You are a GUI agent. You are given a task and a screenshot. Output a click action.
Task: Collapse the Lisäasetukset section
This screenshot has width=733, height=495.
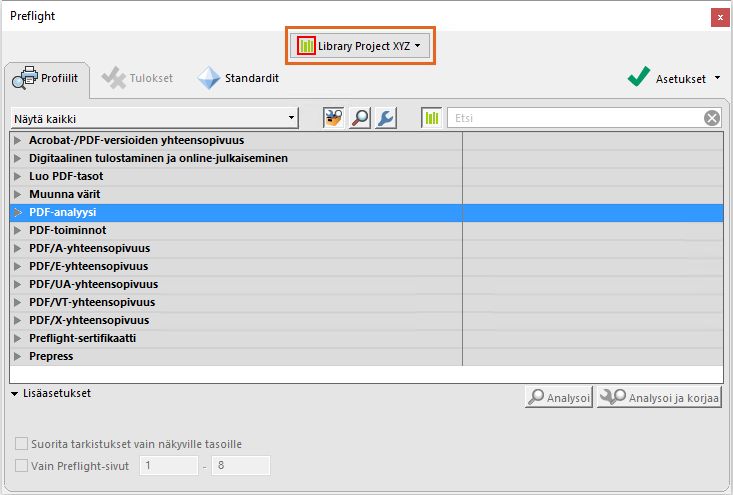pyautogui.click(x=14, y=394)
